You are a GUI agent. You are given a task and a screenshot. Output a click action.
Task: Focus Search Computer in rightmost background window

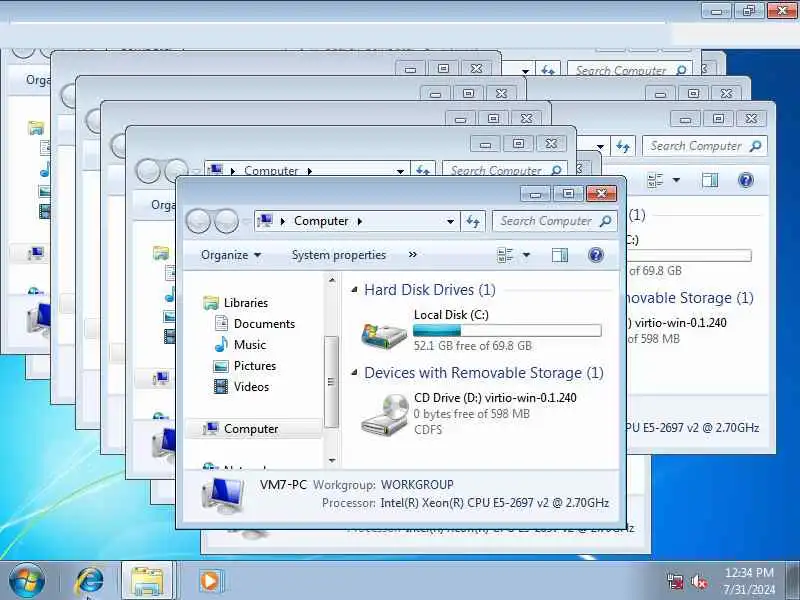coord(705,146)
